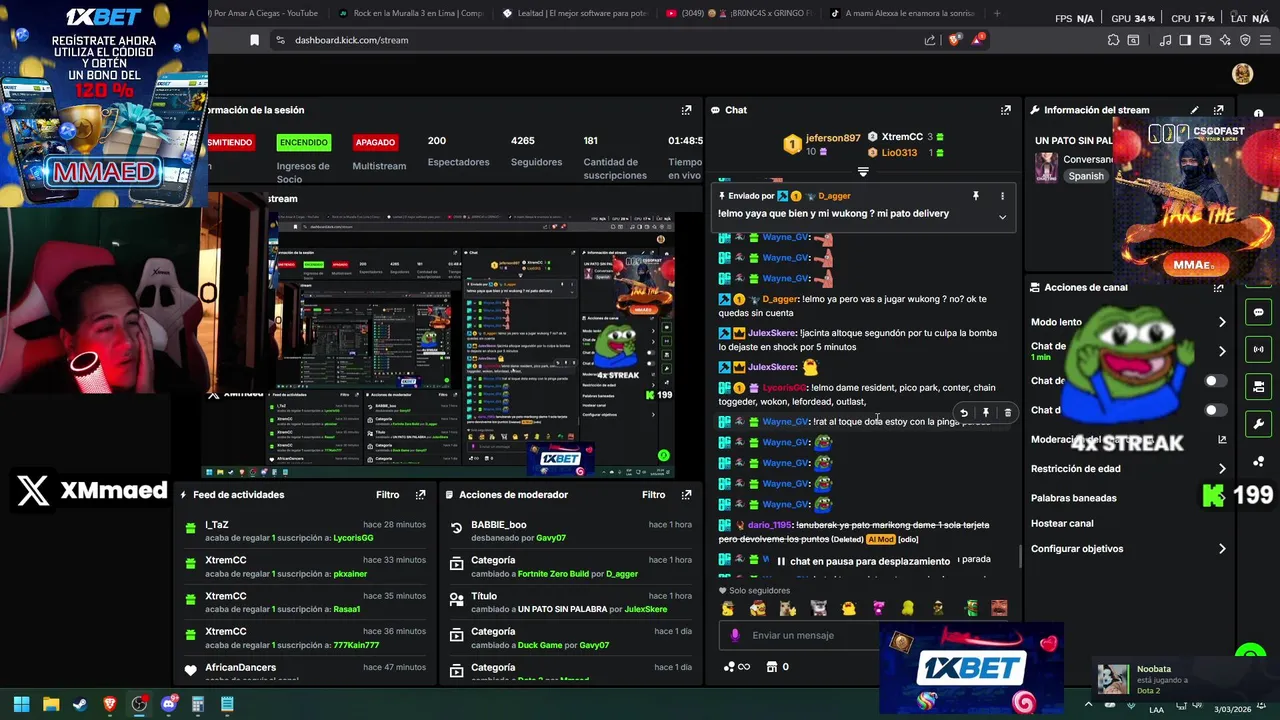Pop out the session information panel
The image size is (1280, 720).
(686, 110)
